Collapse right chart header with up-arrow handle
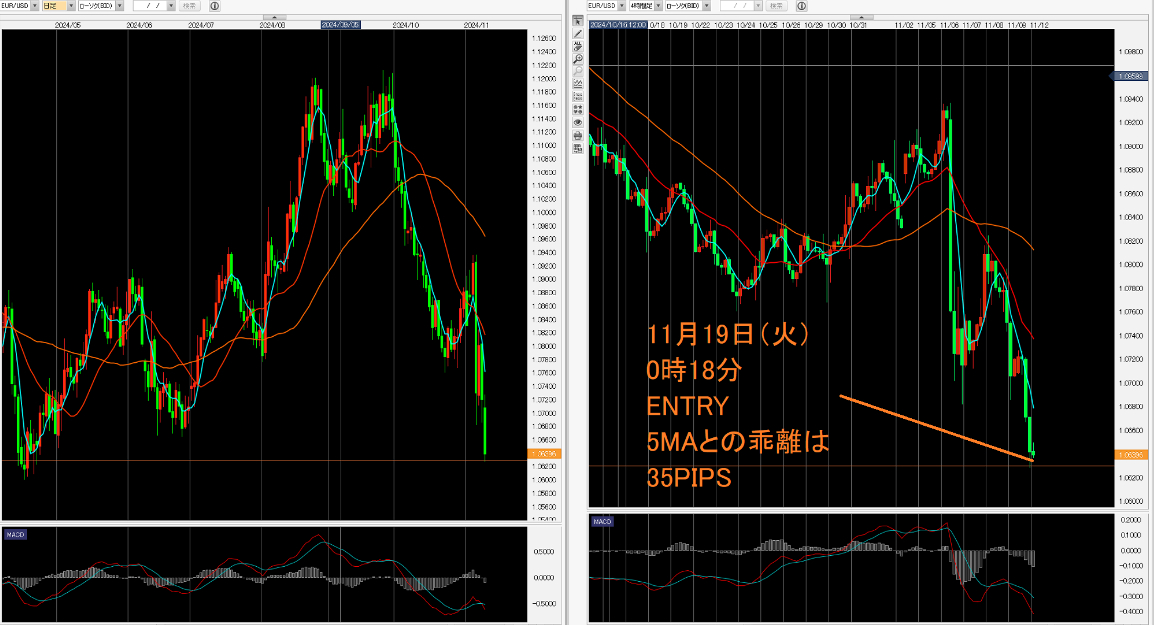The width and height of the screenshot is (1154, 625). (x=862, y=17)
